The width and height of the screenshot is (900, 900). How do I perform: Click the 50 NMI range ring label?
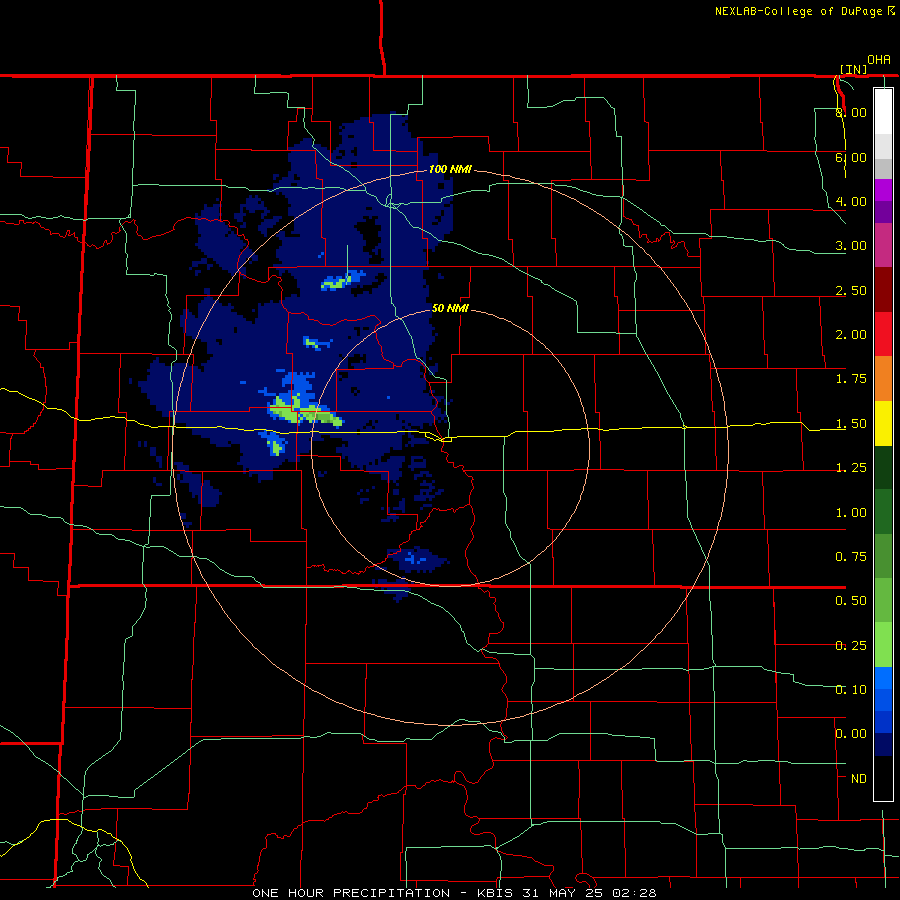pyautogui.click(x=450, y=308)
